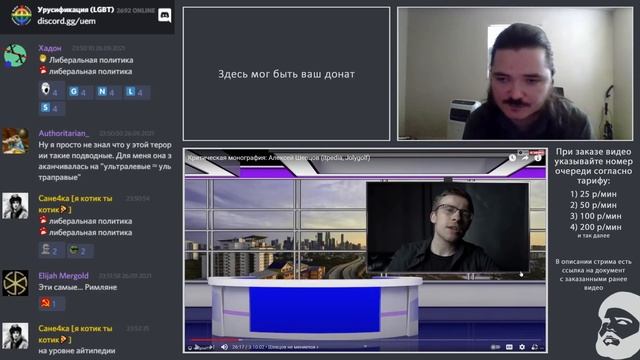Toggle the hammer and sickle reaction

tap(51, 303)
